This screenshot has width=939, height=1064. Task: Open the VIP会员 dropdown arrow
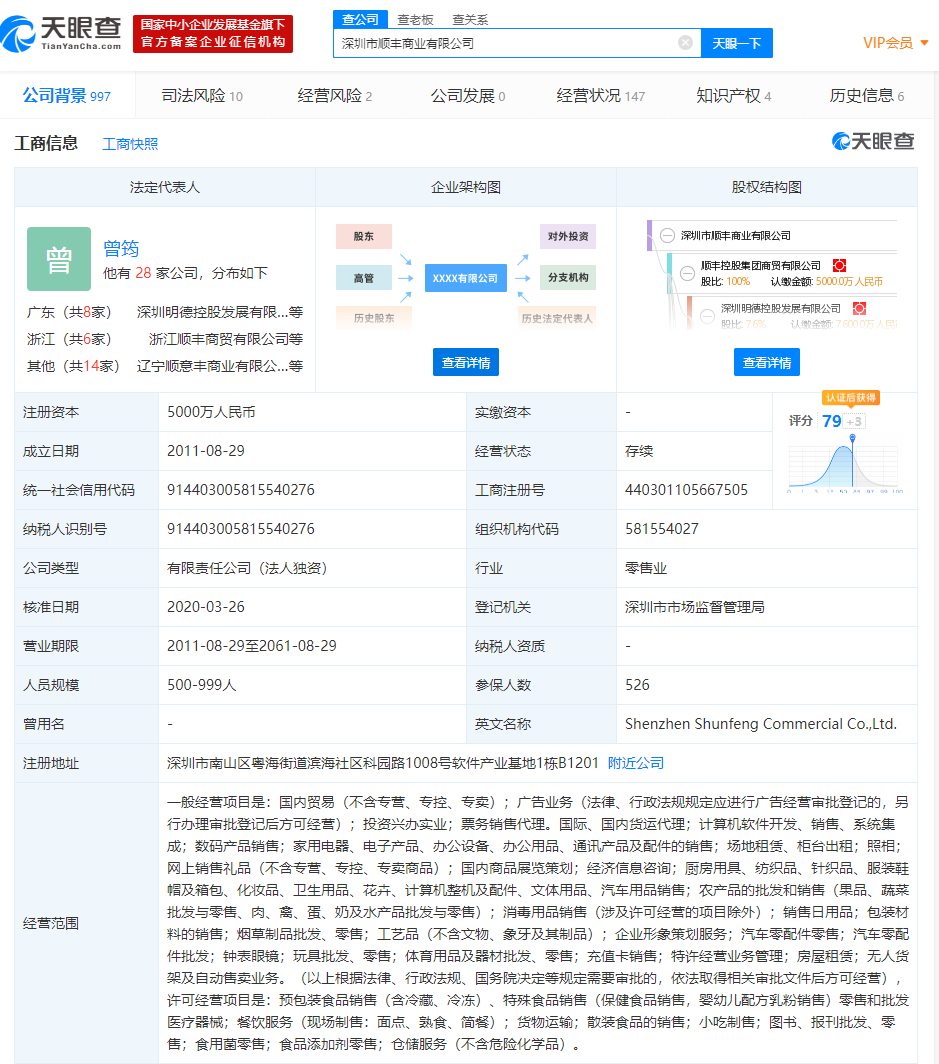pyautogui.click(x=924, y=43)
